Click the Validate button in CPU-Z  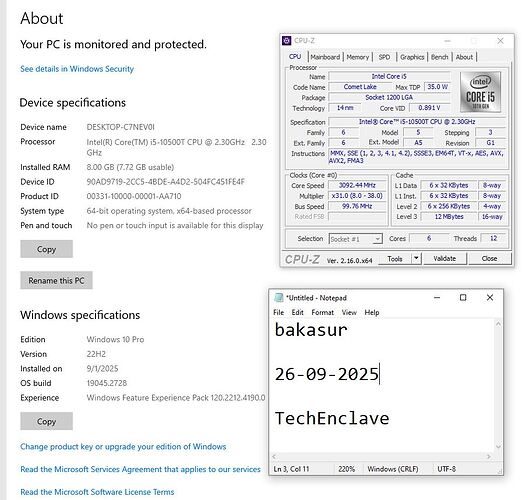click(x=444, y=259)
